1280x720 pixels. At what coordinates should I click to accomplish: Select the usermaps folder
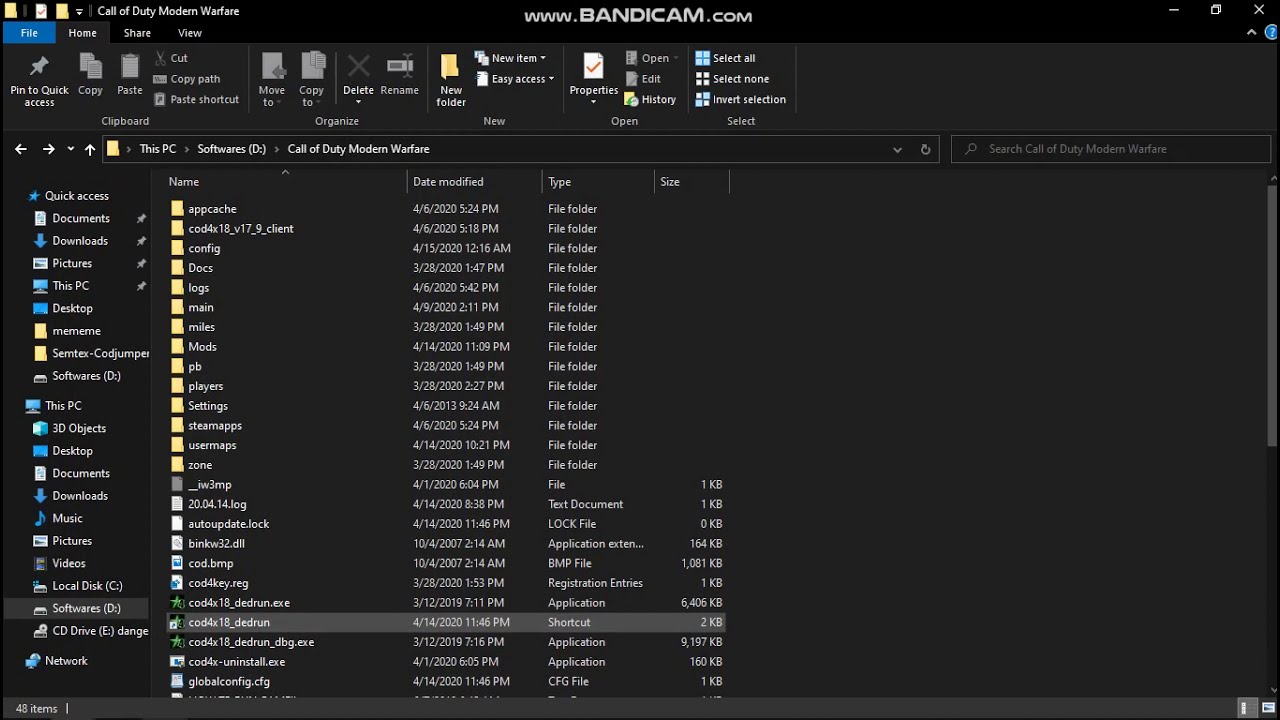click(212, 445)
